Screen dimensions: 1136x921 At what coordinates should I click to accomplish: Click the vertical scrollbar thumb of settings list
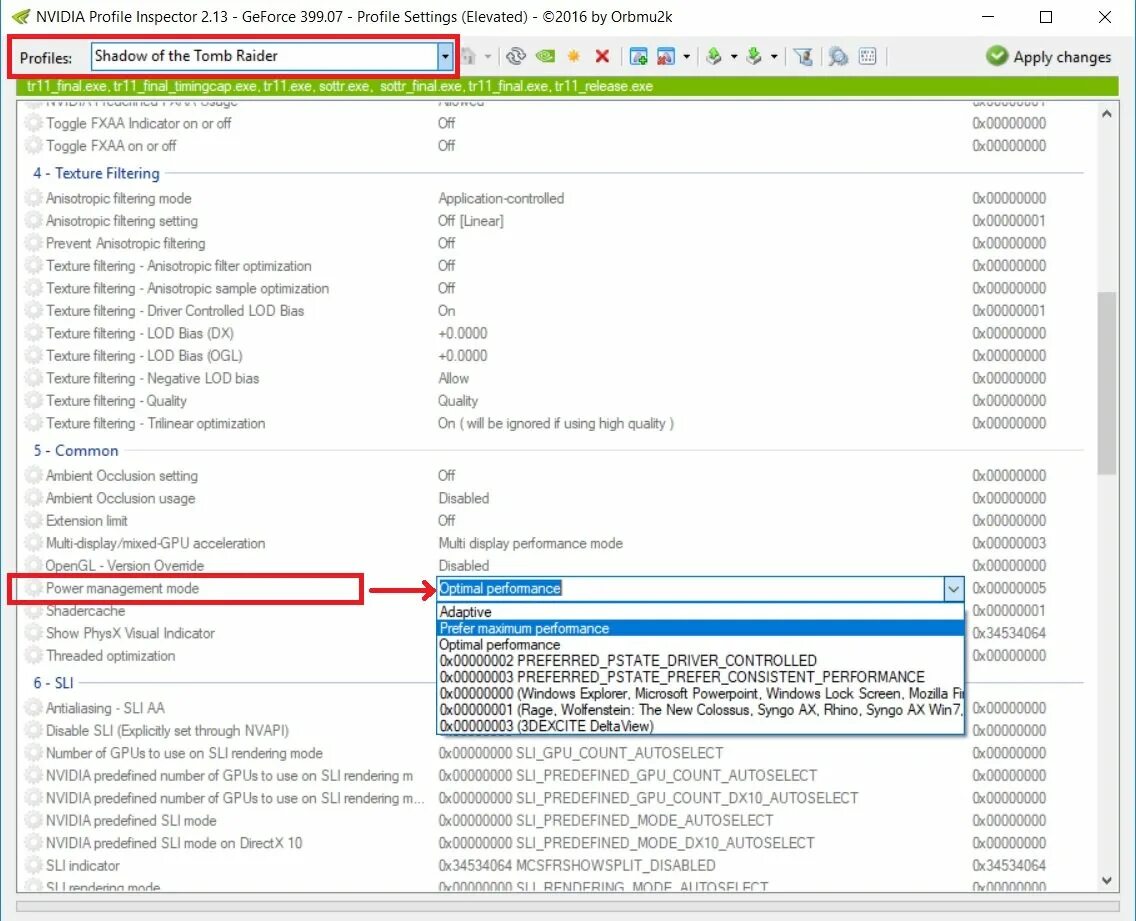[1106, 383]
